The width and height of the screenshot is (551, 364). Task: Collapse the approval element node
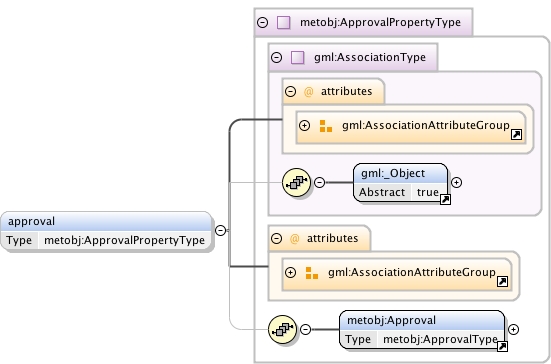tap(220, 230)
